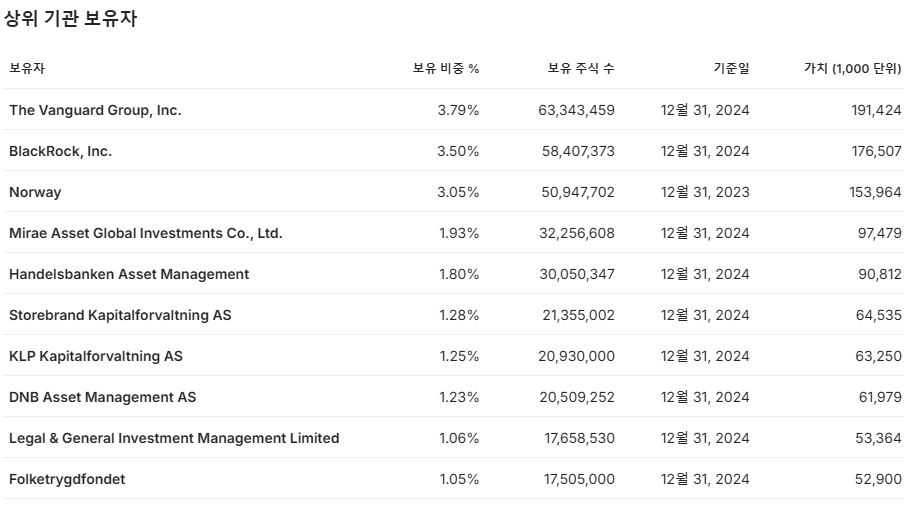Select 'Legal & General Investment Management Limited'
The width and height of the screenshot is (914, 507).
click(x=174, y=438)
